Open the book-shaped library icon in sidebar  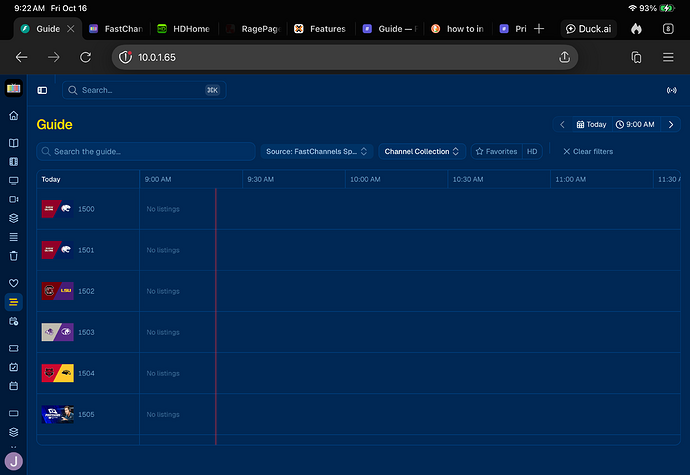click(x=14, y=143)
